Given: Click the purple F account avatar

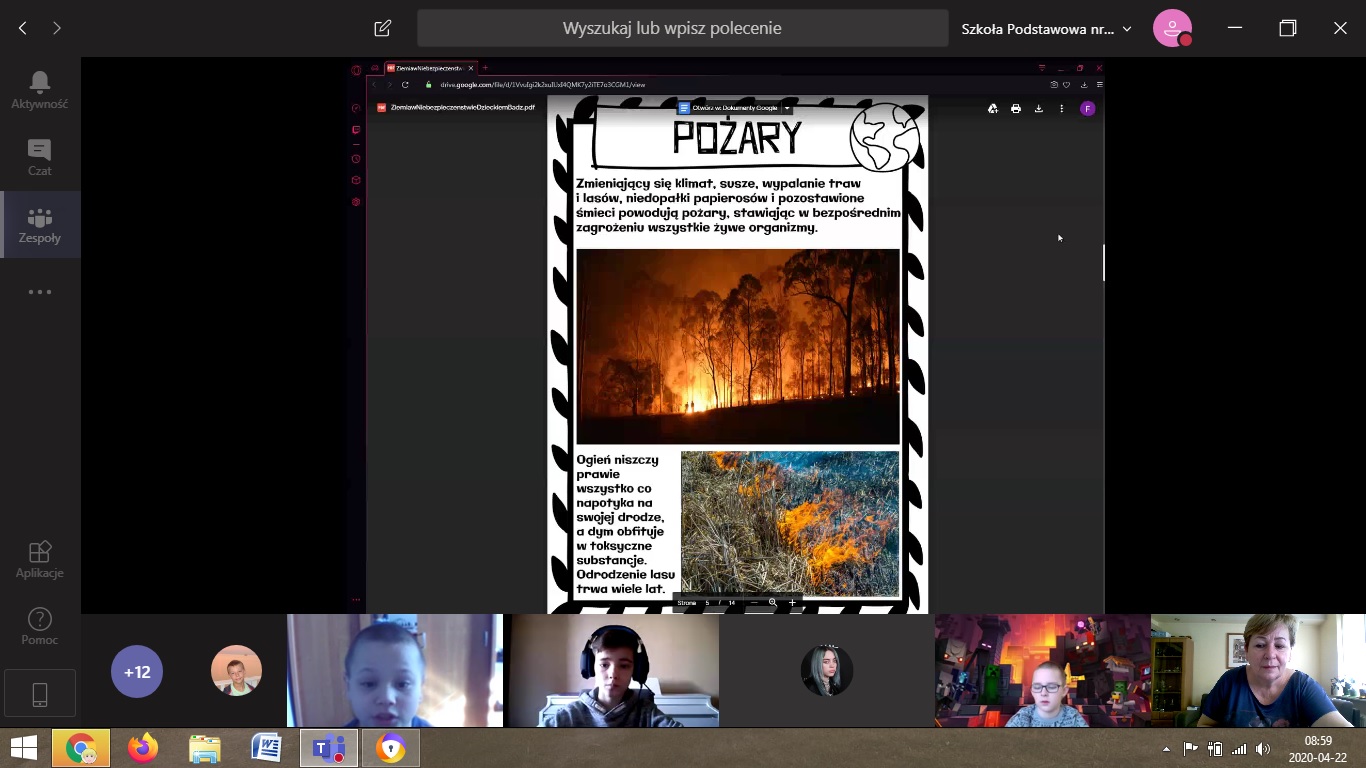Looking at the screenshot, I should point(1088,108).
